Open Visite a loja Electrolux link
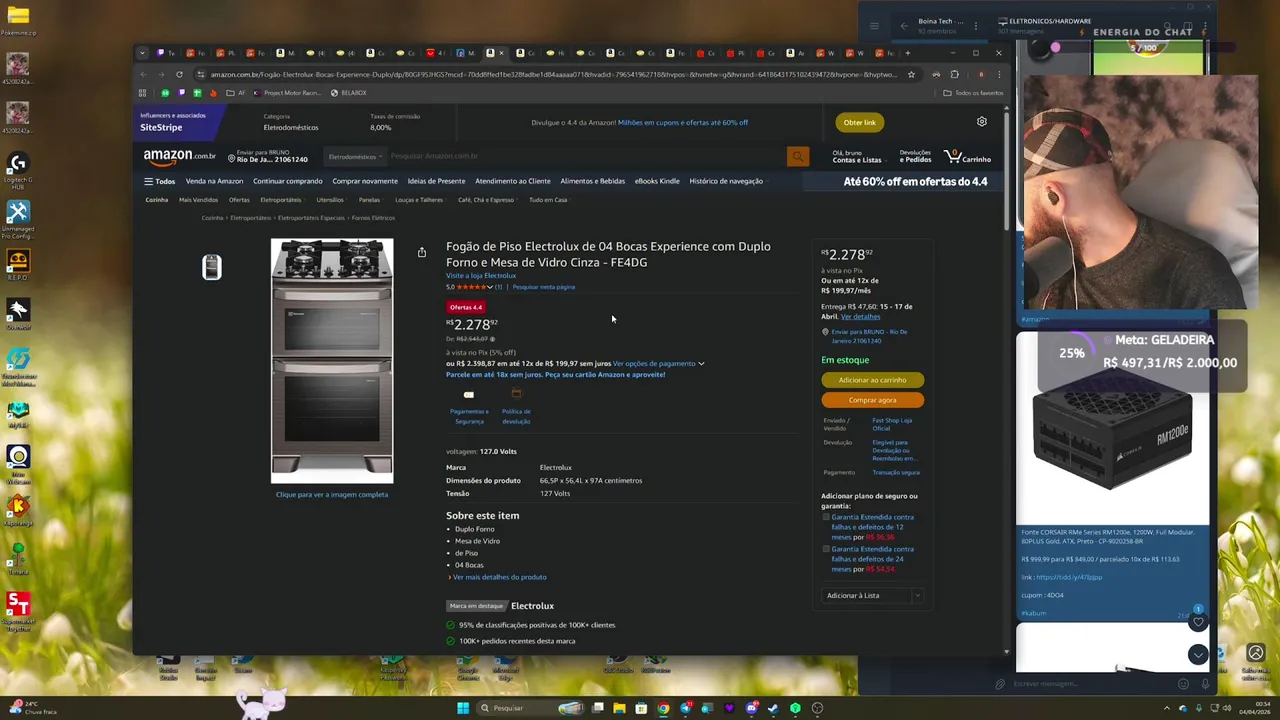Image resolution: width=1280 pixels, height=720 pixels. click(x=481, y=276)
